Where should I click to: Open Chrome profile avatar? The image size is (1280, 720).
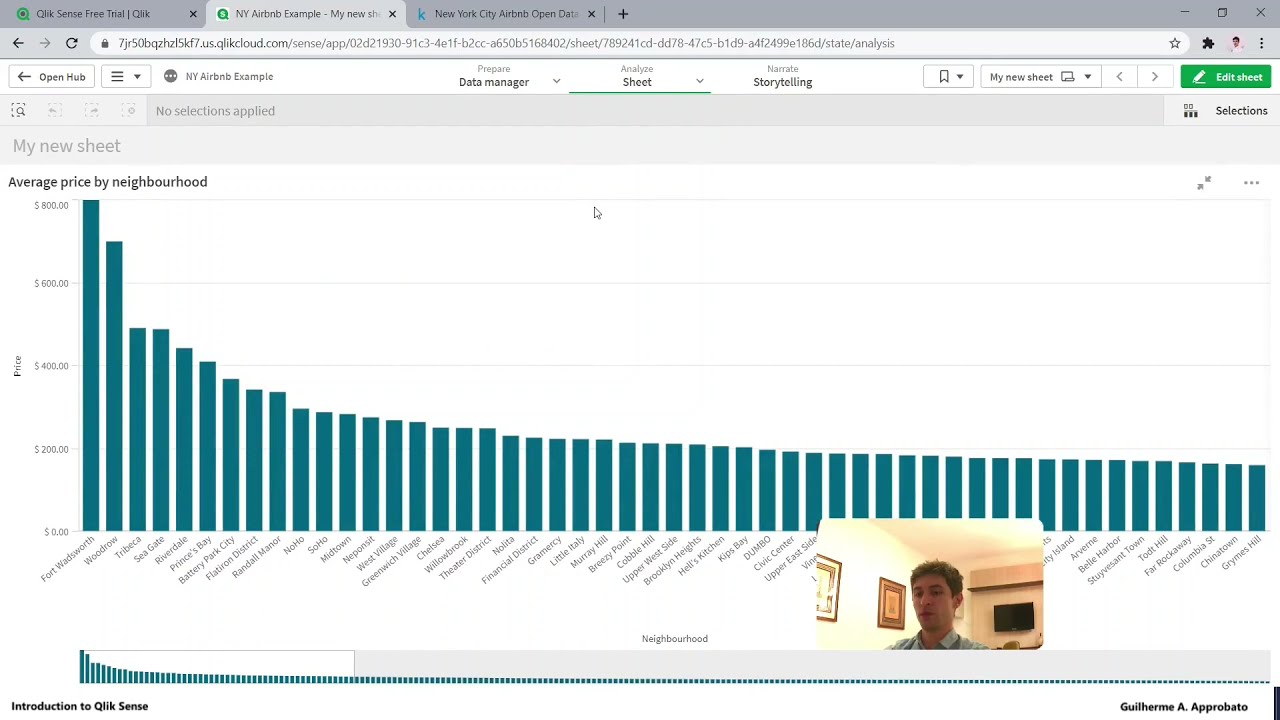[1236, 43]
